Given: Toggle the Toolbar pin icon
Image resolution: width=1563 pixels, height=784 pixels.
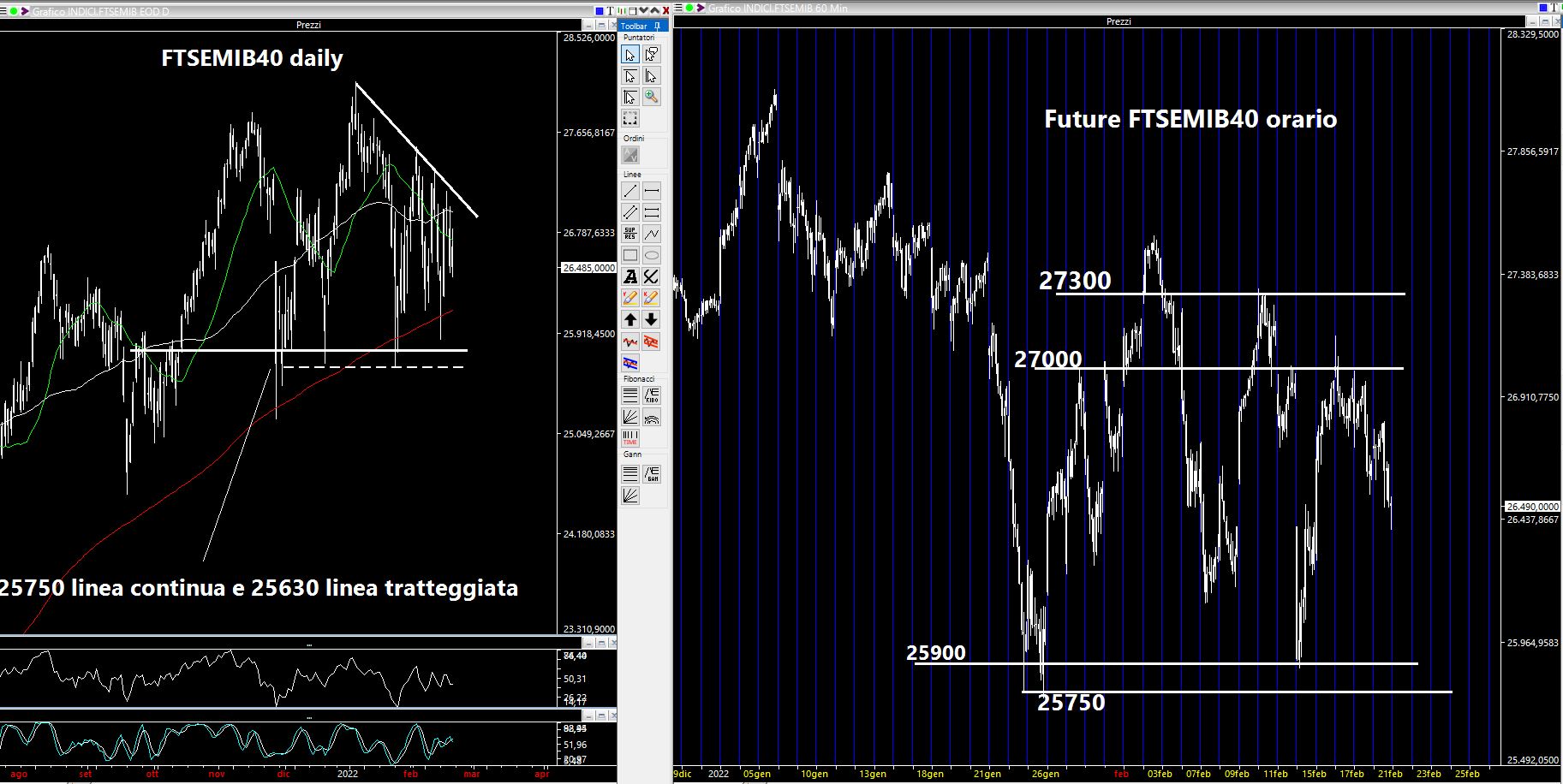Looking at the screenshot, I should click(657, 27).
